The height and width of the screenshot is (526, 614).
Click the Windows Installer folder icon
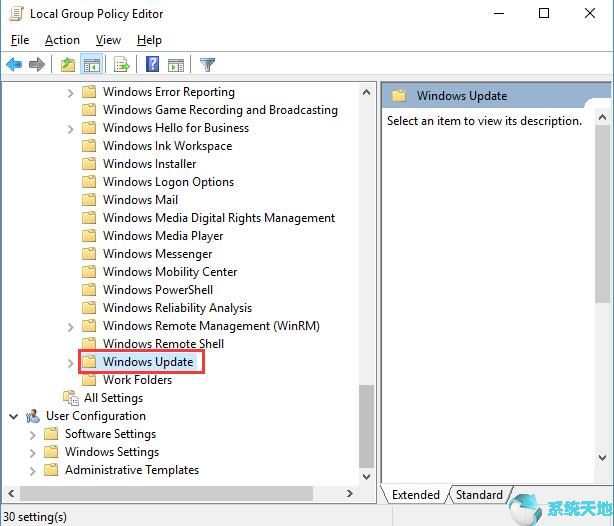click(x=89, y=164)
